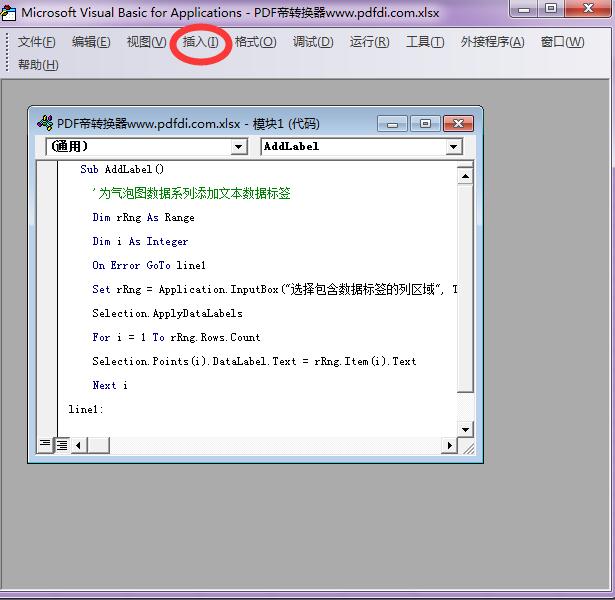Click the VBA application icon in title bar
This screenshot has width=615, height=600.
click(8, 13)
